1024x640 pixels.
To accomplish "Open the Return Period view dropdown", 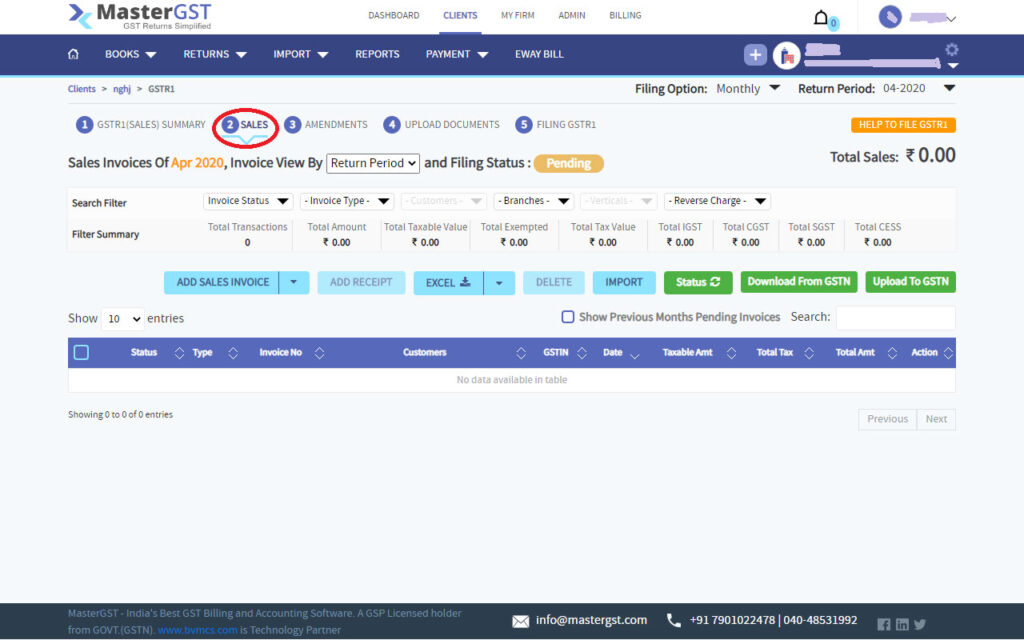I will coord(372,163).
